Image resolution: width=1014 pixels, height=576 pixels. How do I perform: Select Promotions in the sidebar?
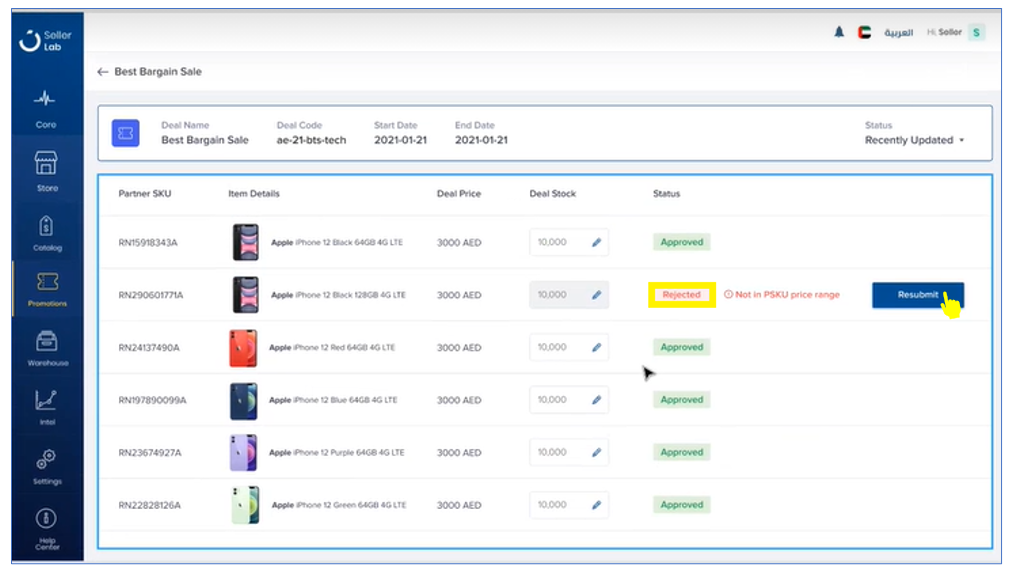click(x=47, y=289)
